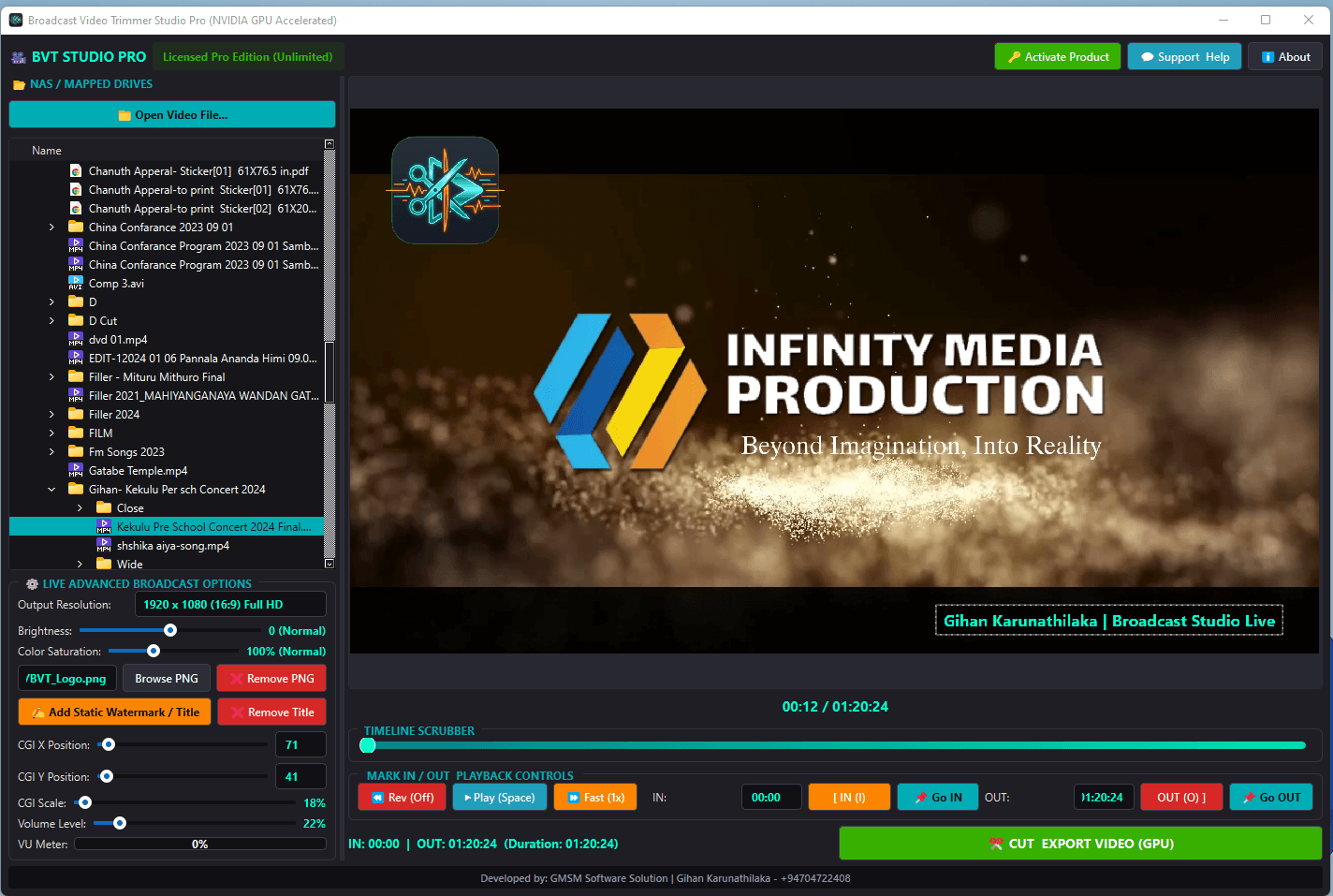The height and width of the screenshot is (896, 1333).
Task: Click the Fast (1x) speed button
Action: (595, 798)
